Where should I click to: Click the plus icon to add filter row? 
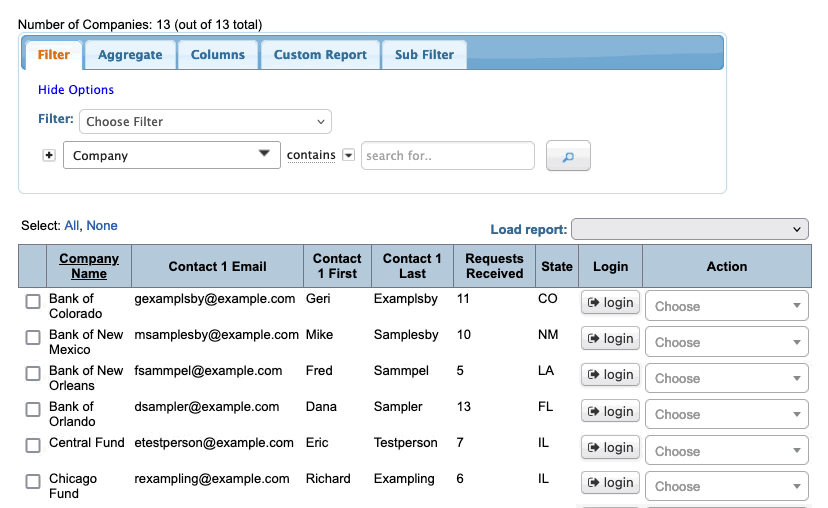coord(48,155)
